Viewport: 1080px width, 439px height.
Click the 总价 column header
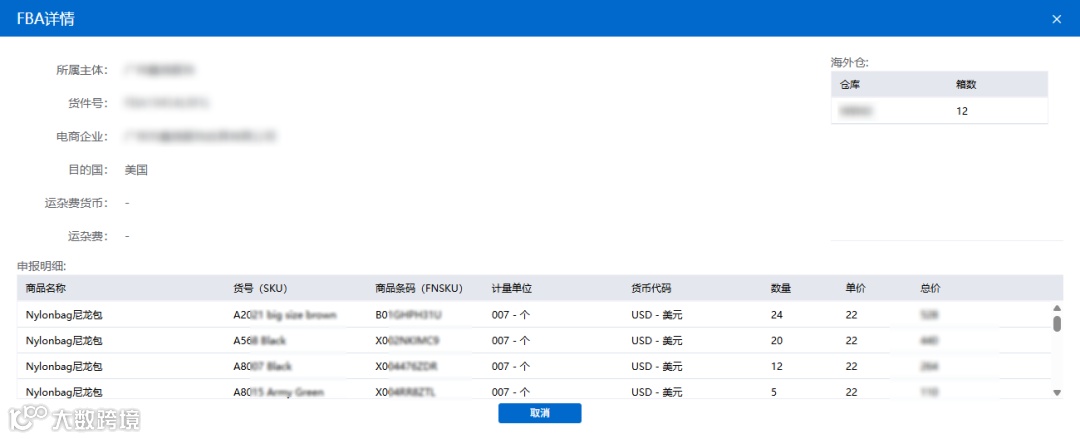point(931,288)
